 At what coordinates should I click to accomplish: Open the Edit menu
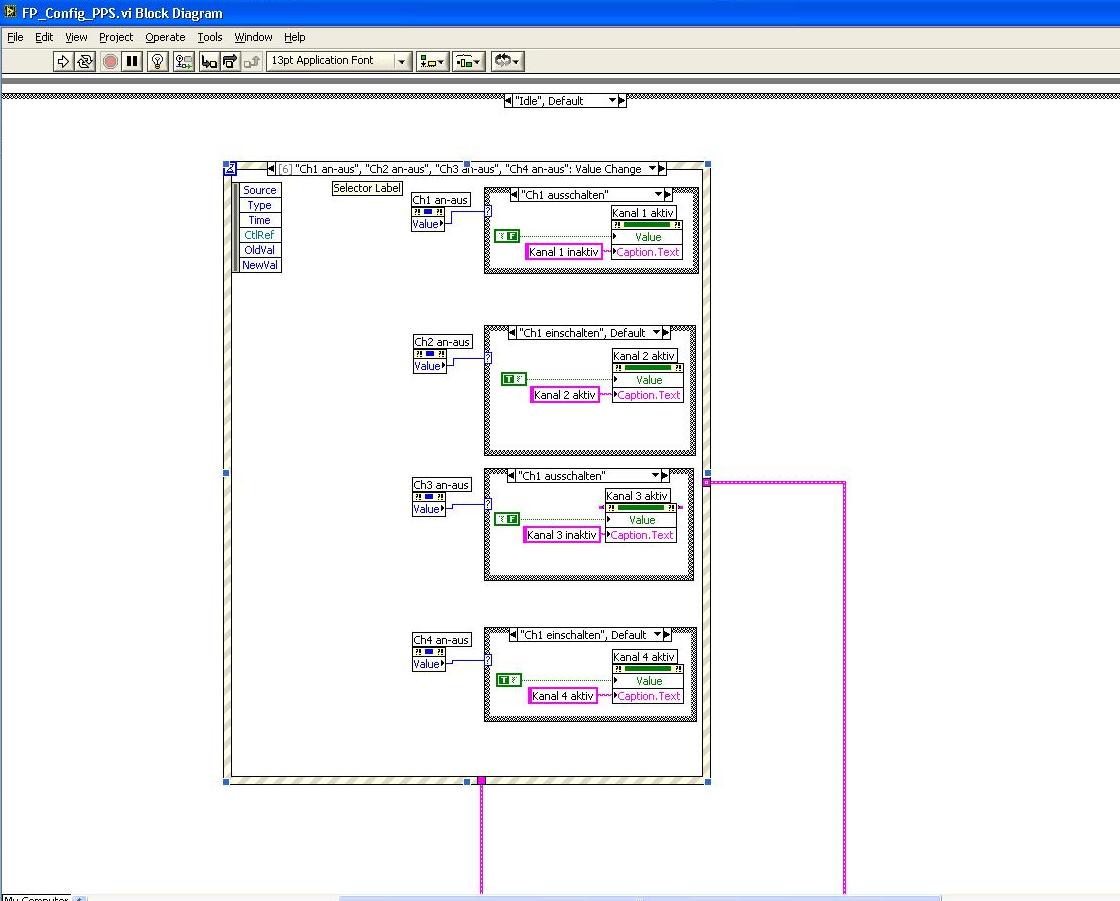(44, 37)
